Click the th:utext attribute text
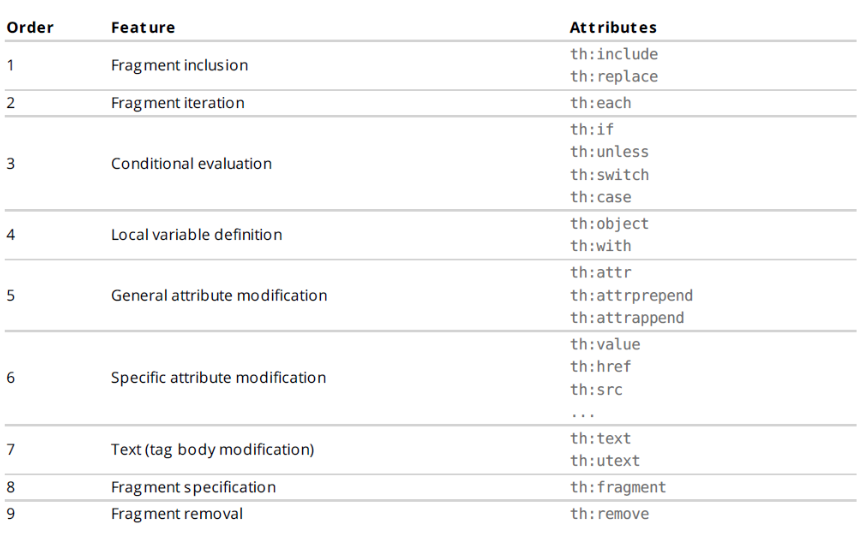The image size is (861, 534). click(x=605, y=461)
